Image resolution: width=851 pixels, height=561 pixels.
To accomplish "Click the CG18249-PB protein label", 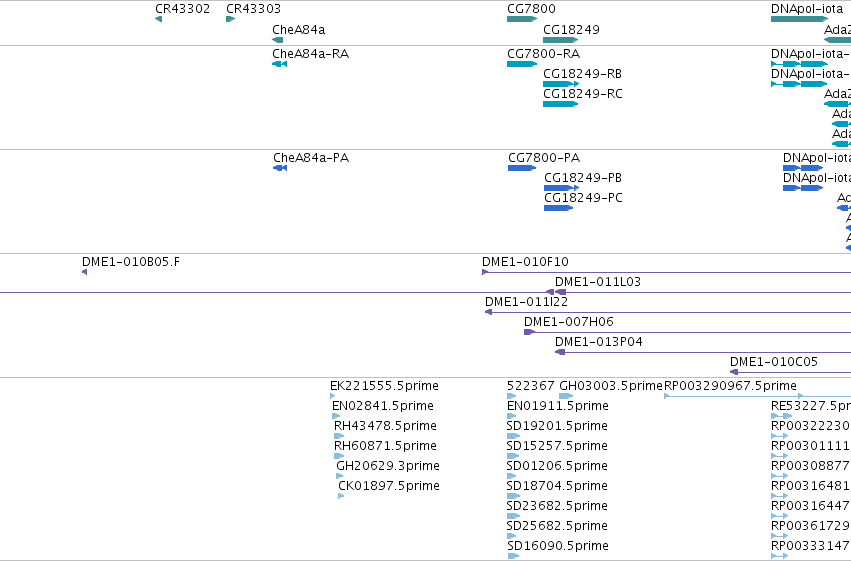I will point(583,178).
